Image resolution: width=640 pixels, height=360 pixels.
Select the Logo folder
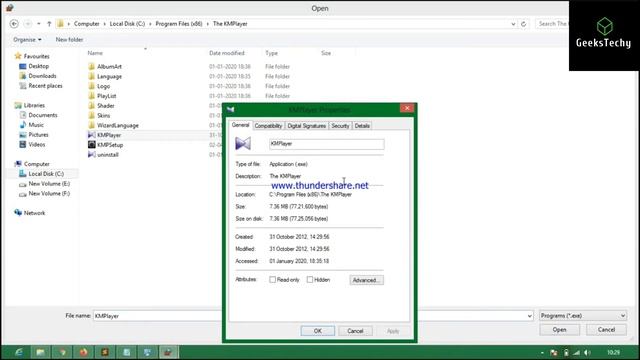click(x=103, y=86)
